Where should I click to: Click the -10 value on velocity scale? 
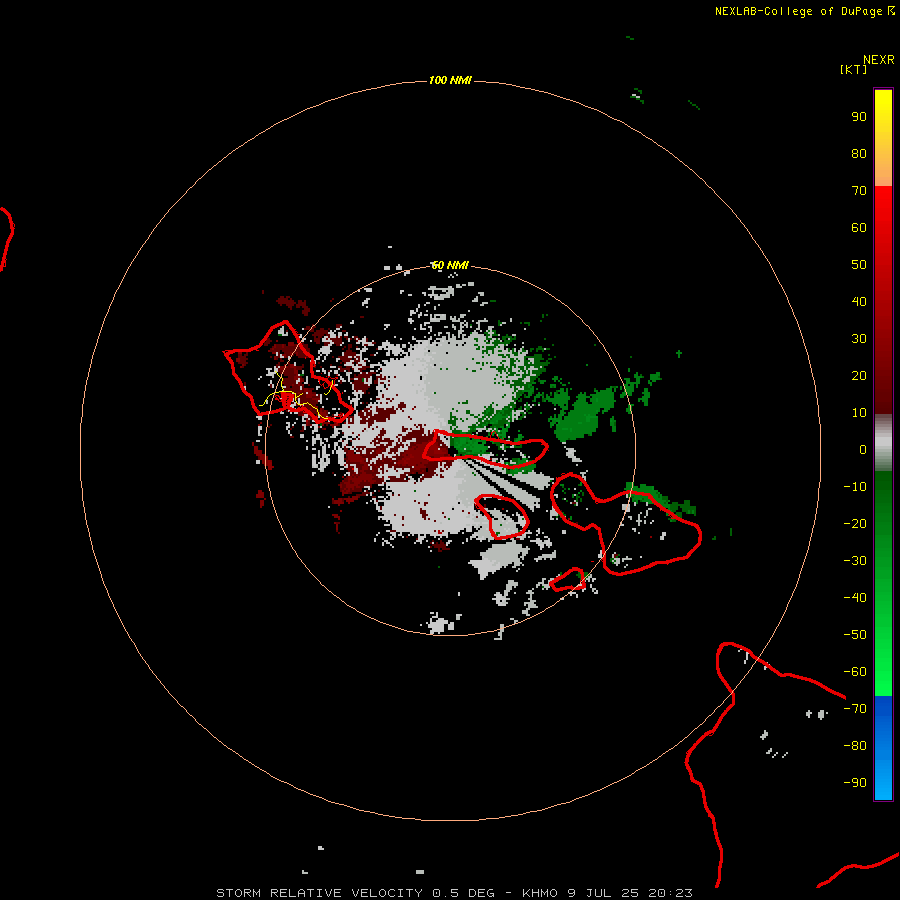[855, 487]
